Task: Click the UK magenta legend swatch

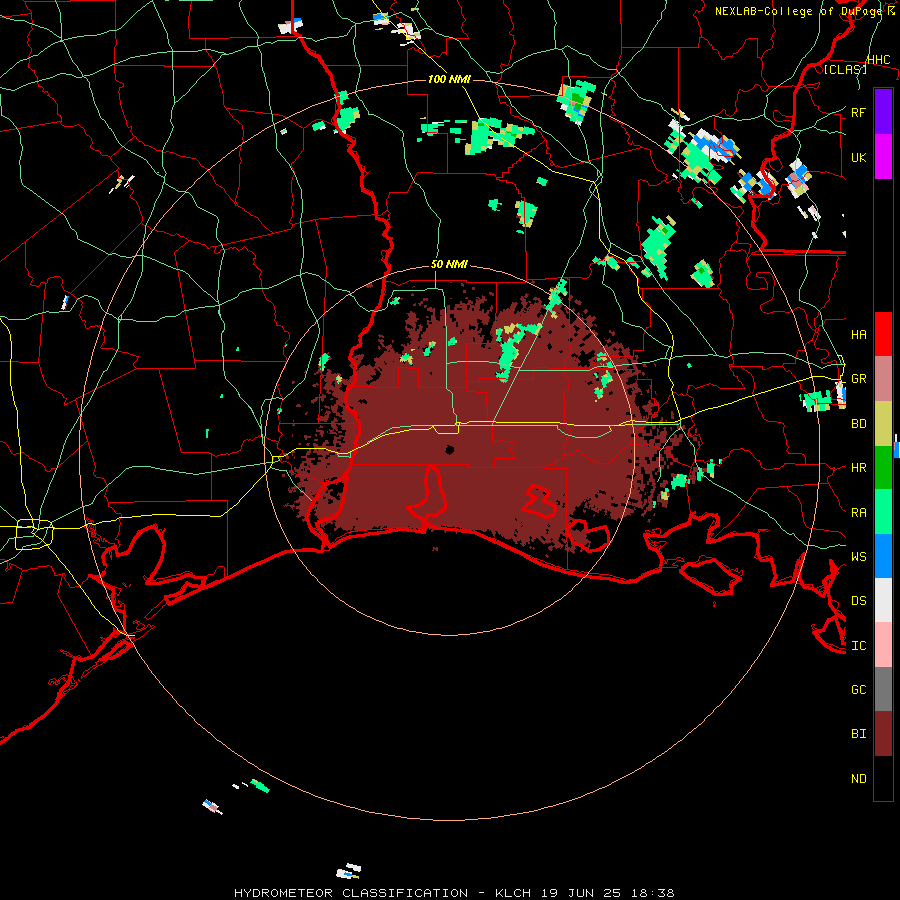Action: click(883, 157)
